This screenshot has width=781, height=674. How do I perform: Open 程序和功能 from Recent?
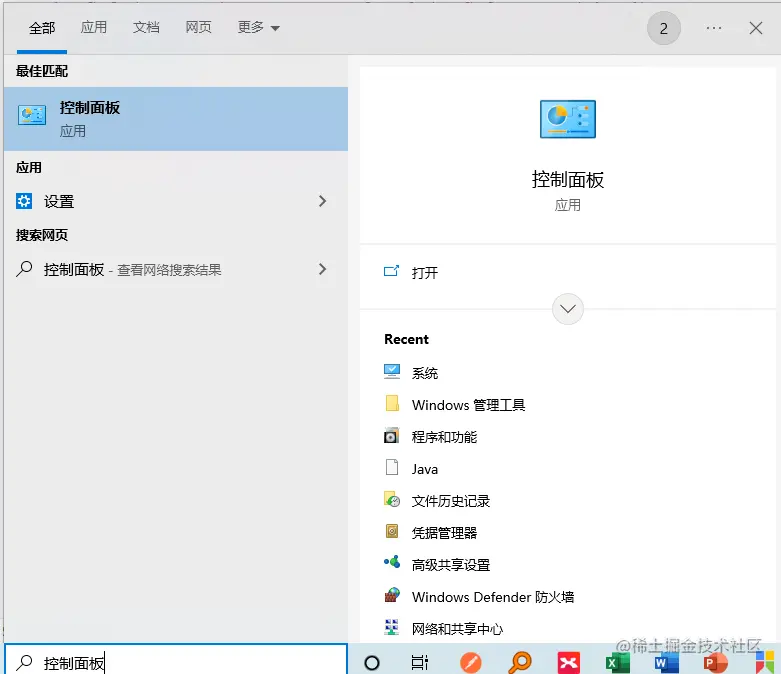[x=444, y=437]
